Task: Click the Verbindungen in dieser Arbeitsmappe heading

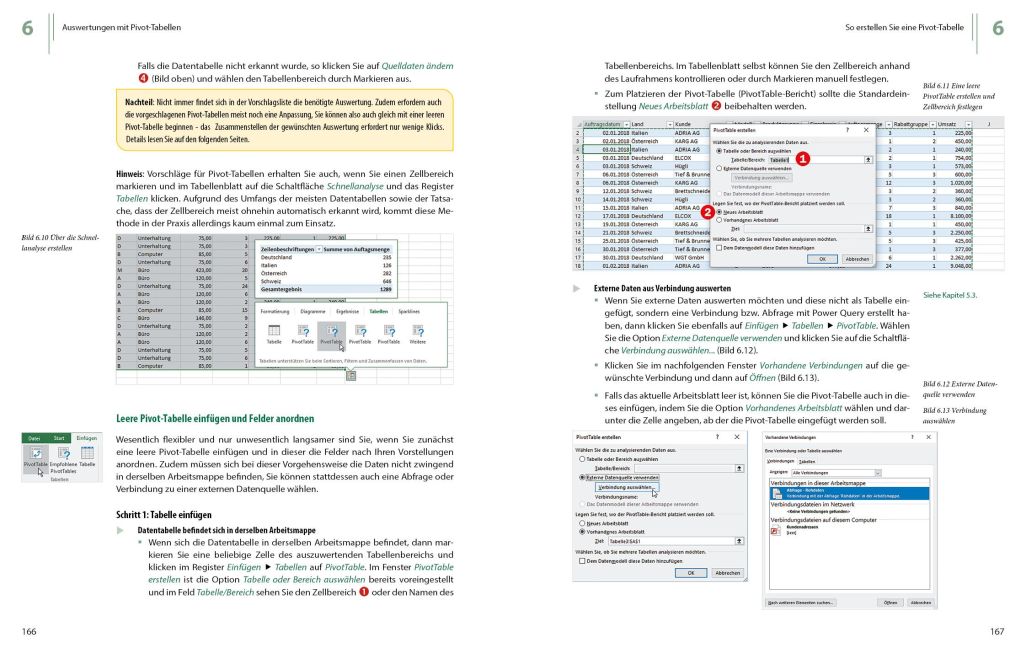Action: [x=818, y=483]
